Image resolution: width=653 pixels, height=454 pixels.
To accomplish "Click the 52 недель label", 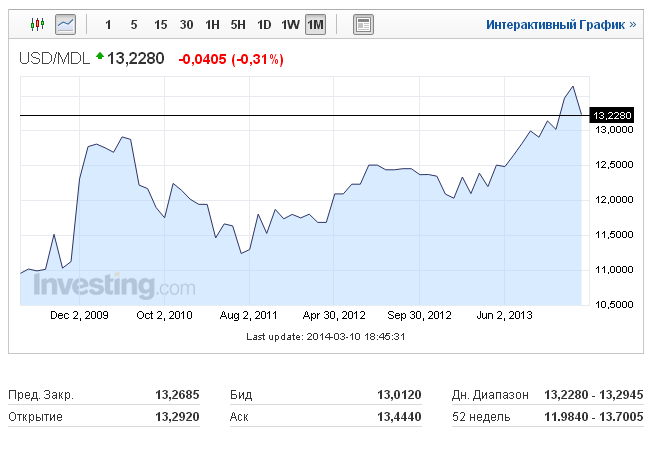I will (481, 417).
